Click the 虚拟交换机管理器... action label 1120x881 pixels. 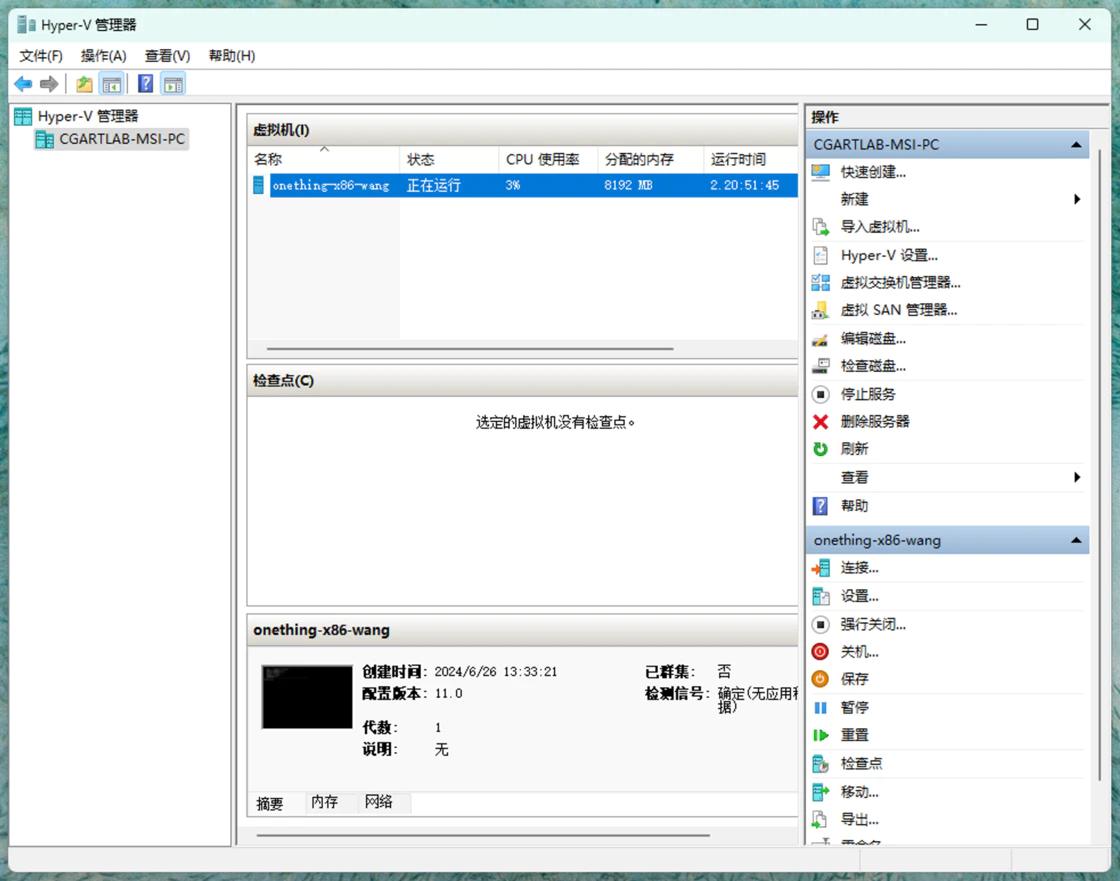coord(900,283)
